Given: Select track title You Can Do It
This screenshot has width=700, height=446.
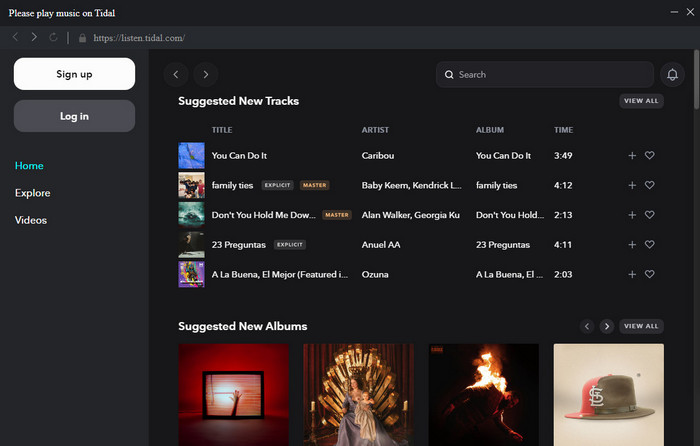Looking at the screenshot, I should click(x=239, y=155).
